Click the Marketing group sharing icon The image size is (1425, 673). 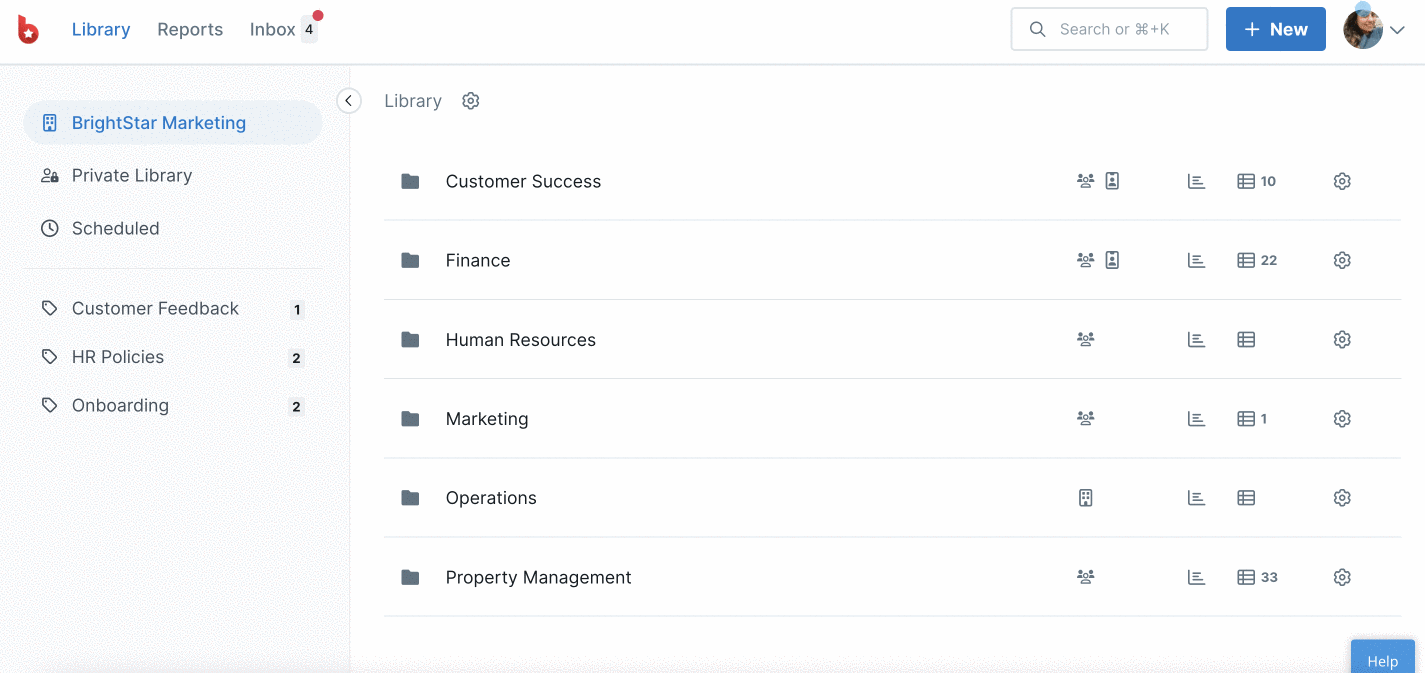(x=1085, y=418)
